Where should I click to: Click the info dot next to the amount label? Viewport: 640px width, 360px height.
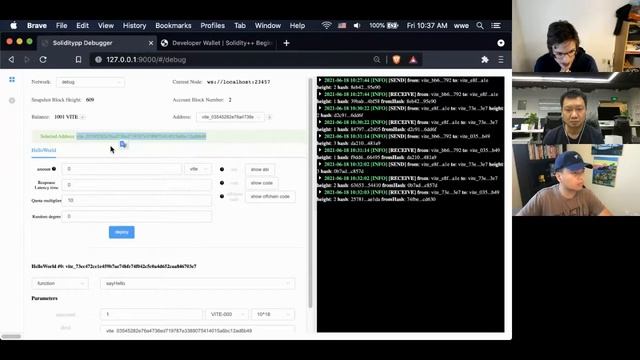coord(54,169)
